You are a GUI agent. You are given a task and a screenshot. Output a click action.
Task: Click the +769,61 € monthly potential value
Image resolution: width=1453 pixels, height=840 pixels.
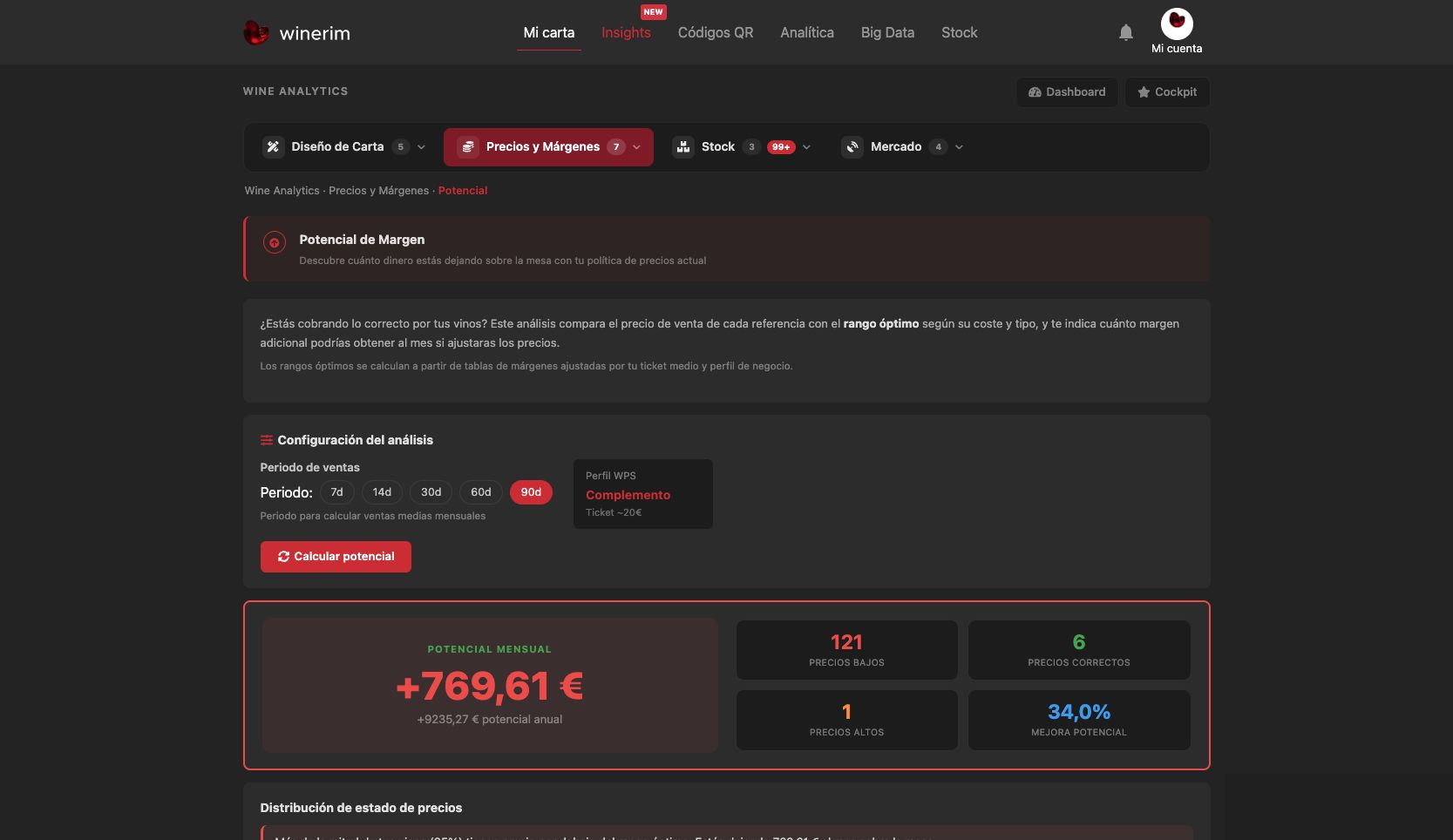click(x=490, y=687)
